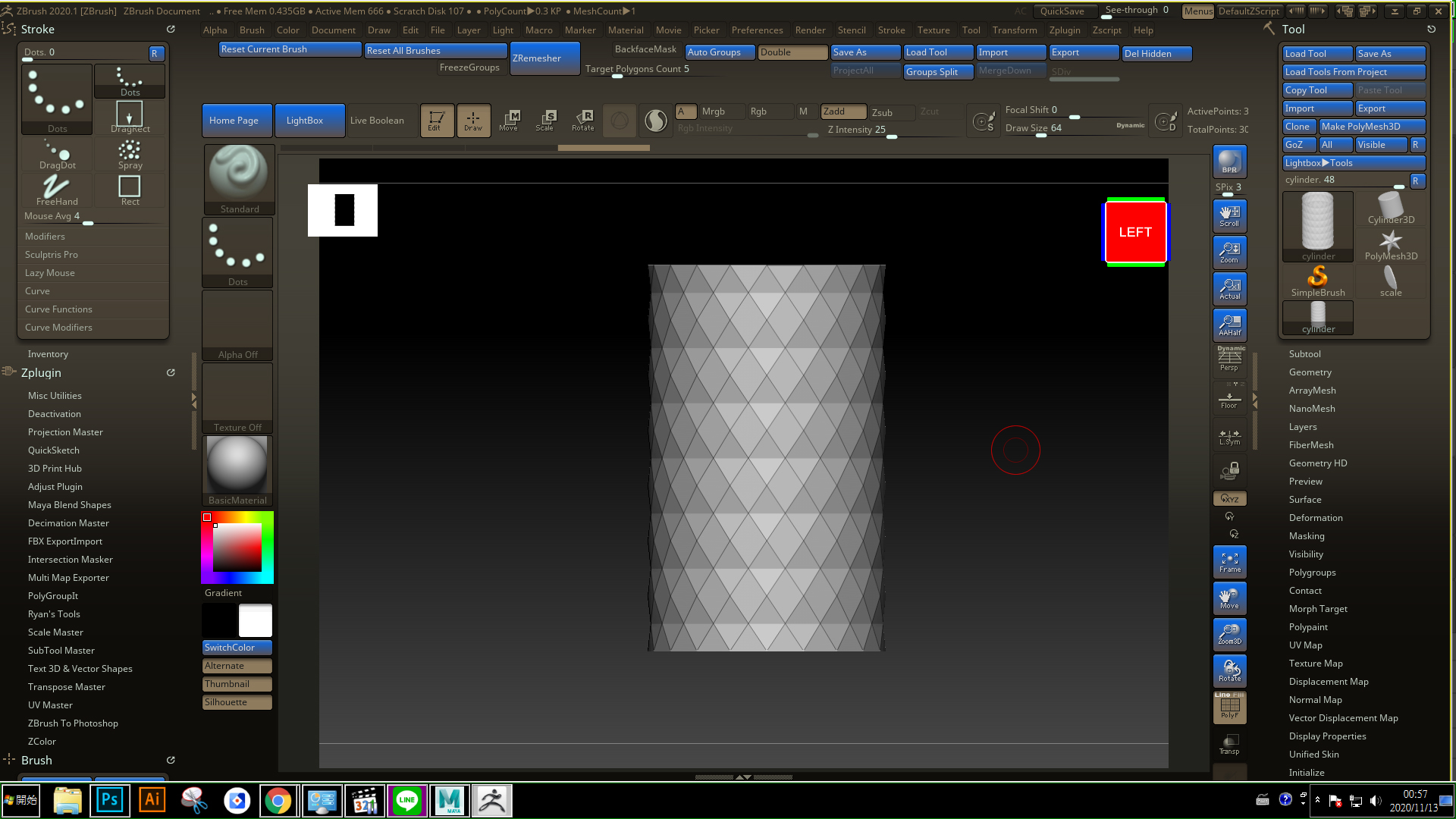The height and width of the screenshot is (819, 1456).
Task: Click the Rotate transform icon
Action: [583, 120]
